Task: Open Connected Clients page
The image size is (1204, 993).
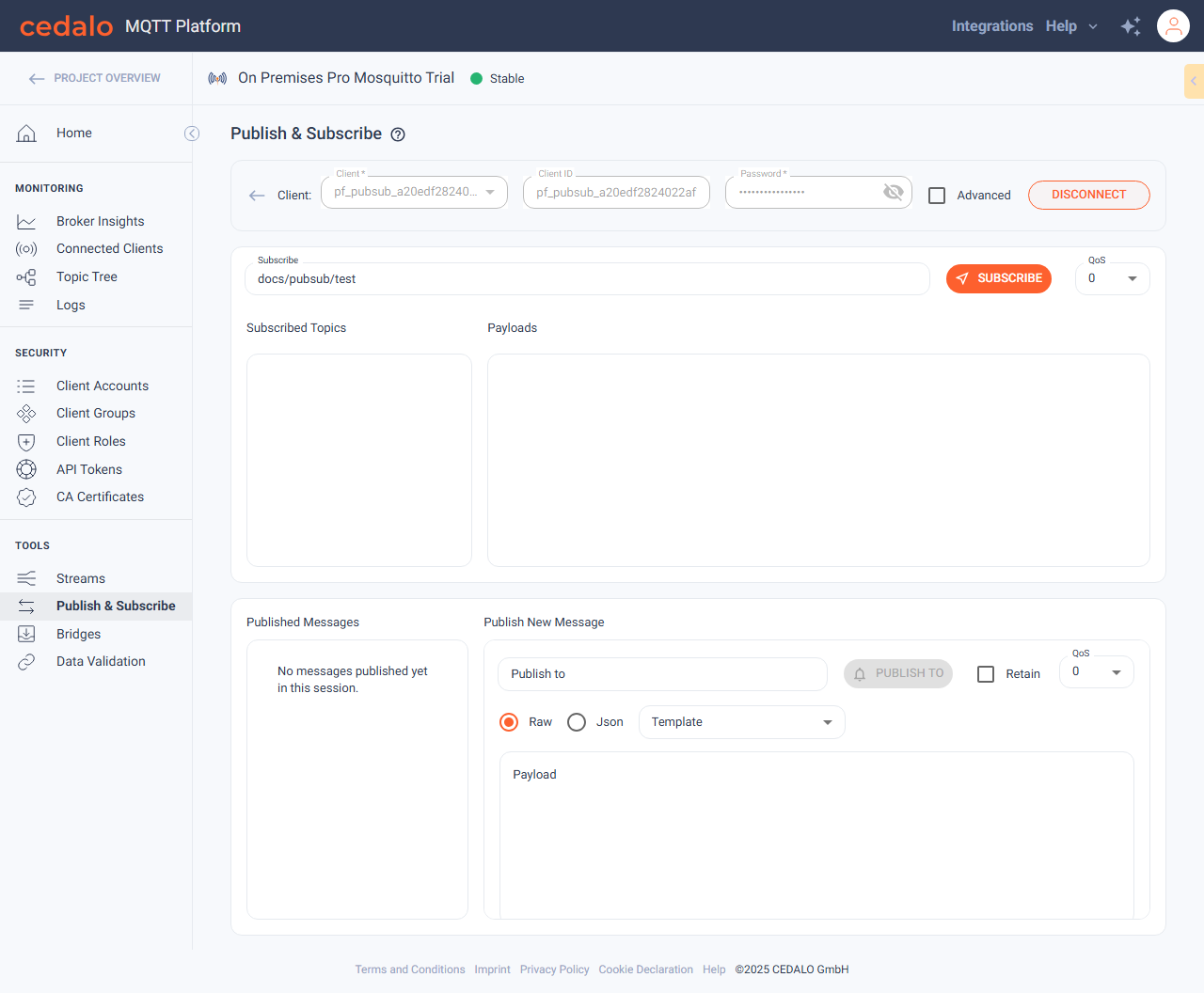Action: 110,249
